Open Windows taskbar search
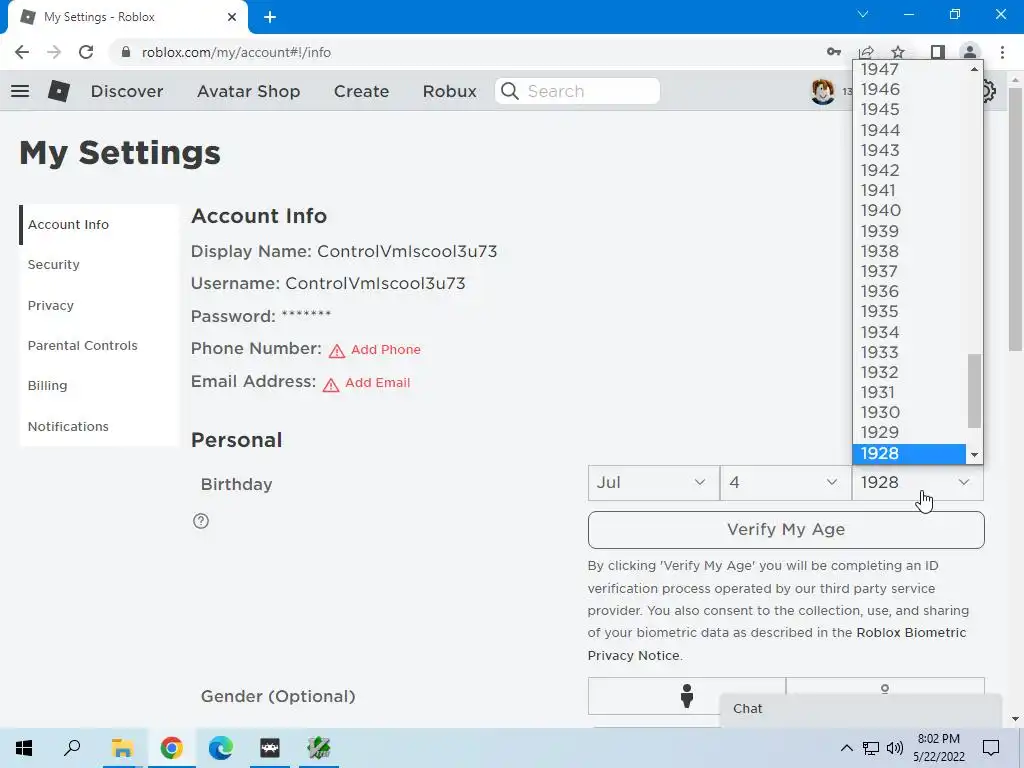The image size is (1024, 768). [x=72, y=748]
